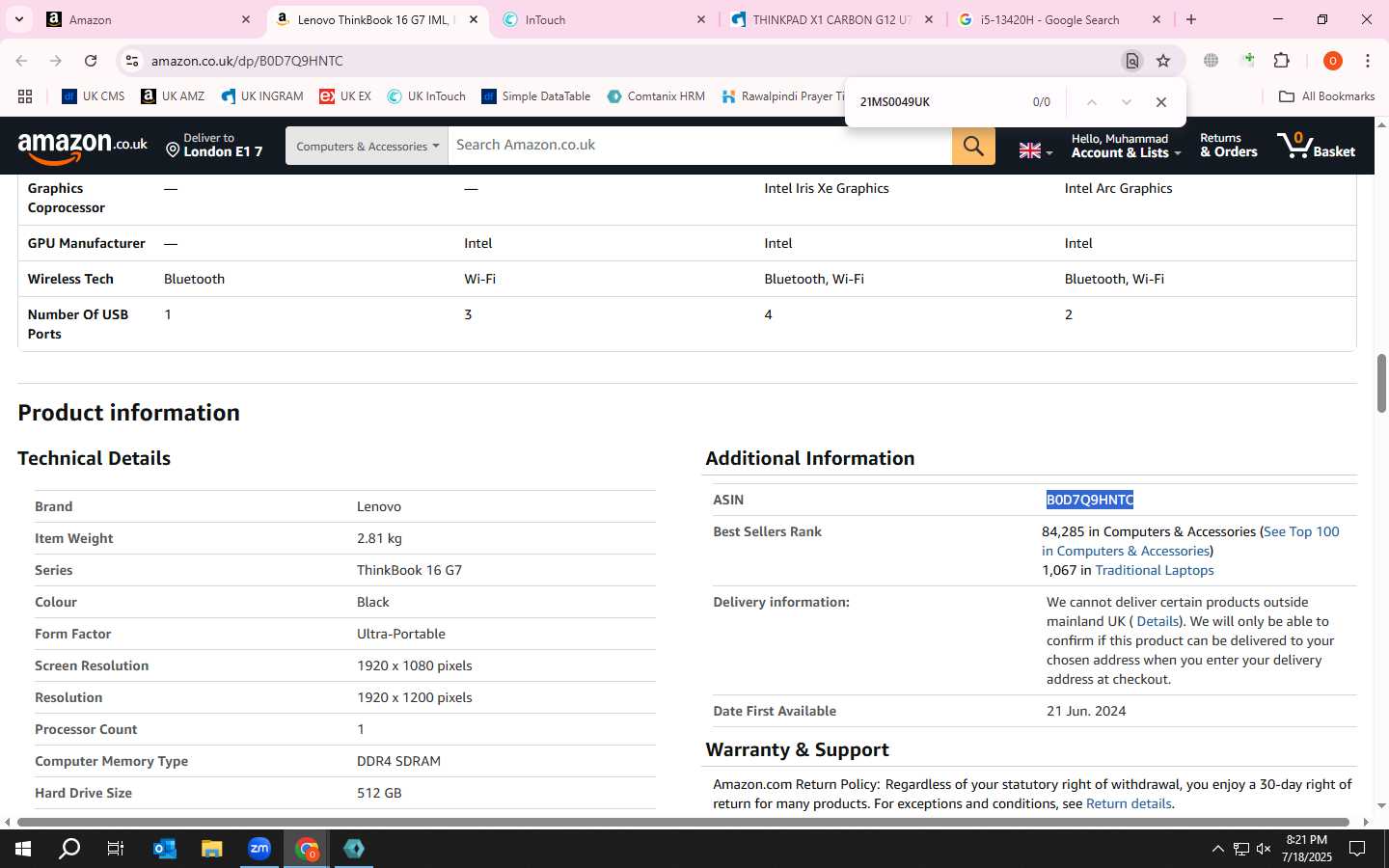Click the muted volume tray icon

(1264, 849)
